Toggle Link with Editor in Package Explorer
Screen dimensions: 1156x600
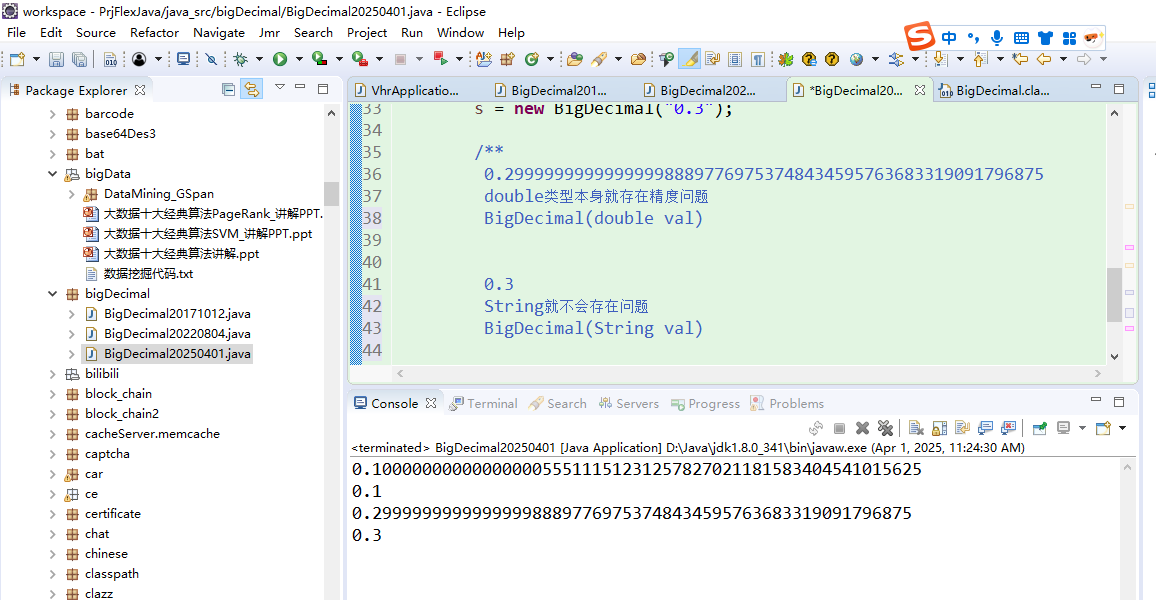tap(252, 89)
